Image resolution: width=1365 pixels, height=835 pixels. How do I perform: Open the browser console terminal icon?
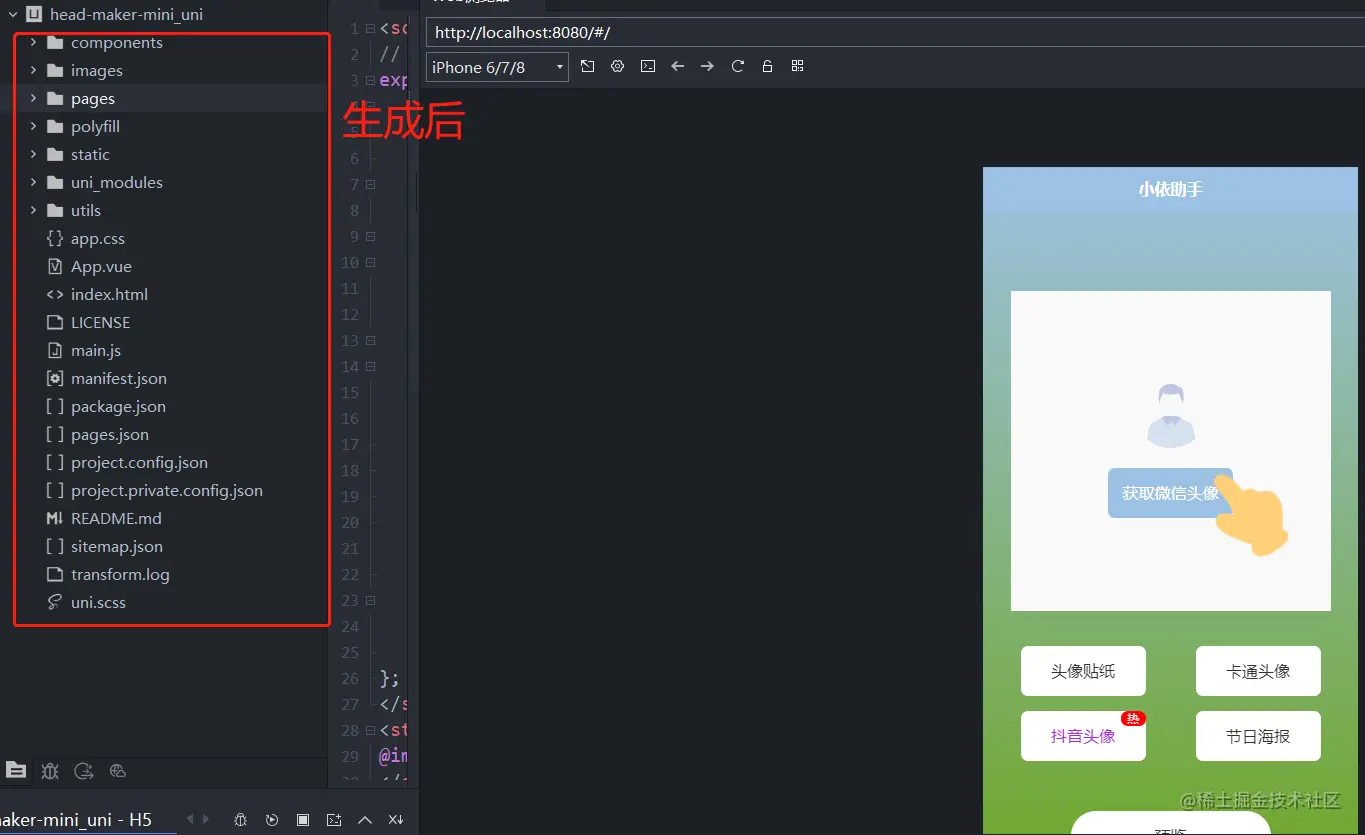648,66
